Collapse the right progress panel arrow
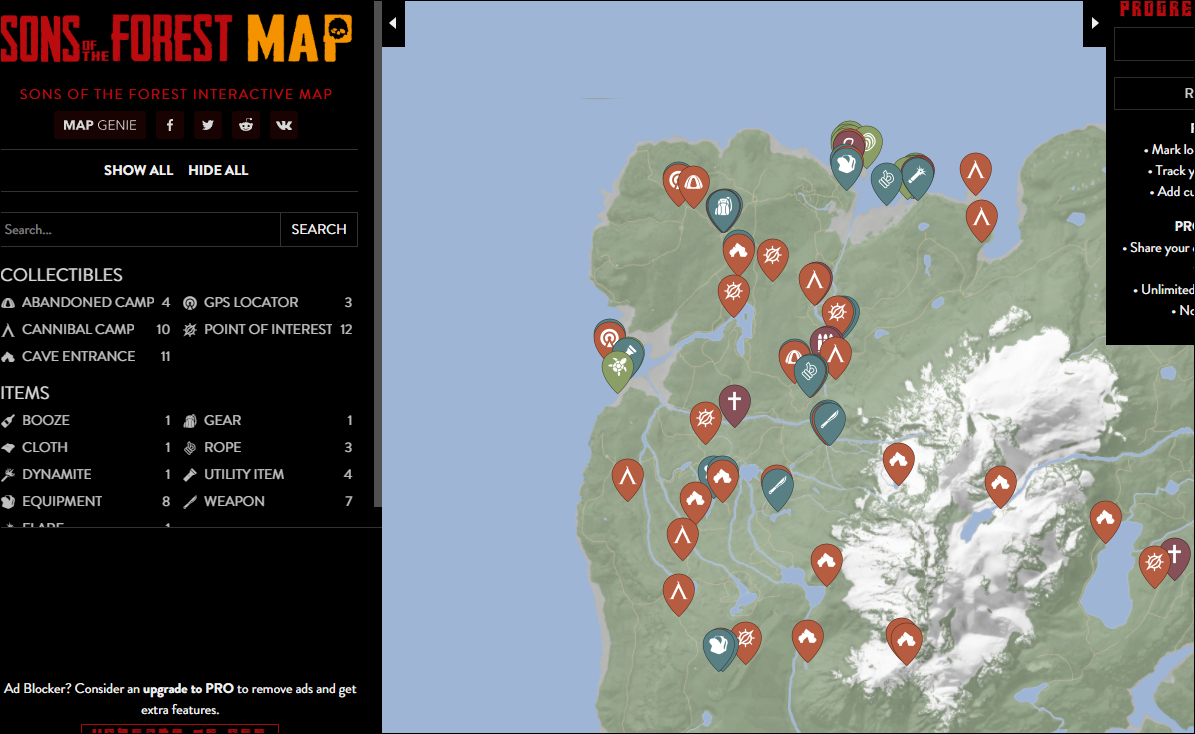Image resolution: width=1195 pixels, height=734 pixels. pos(1094,23)
